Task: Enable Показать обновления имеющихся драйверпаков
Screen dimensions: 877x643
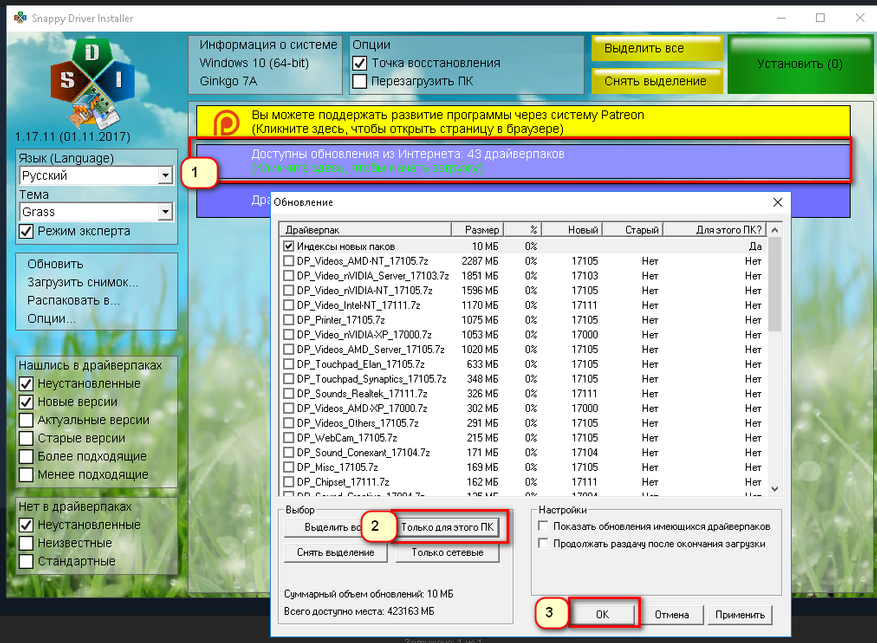Action: [543, 526]
